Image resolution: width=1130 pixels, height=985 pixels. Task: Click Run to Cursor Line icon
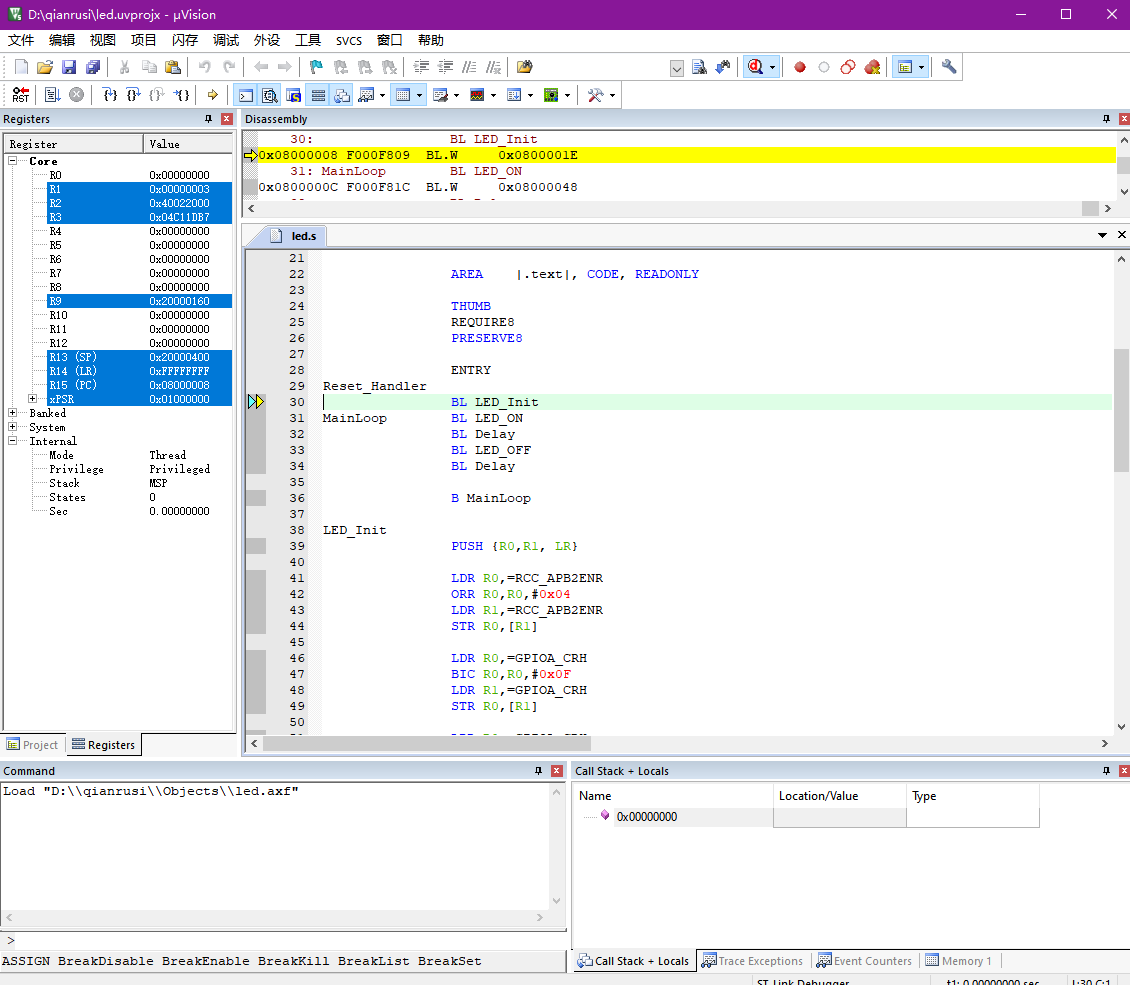pyautogui.click(x=182, y=94)
